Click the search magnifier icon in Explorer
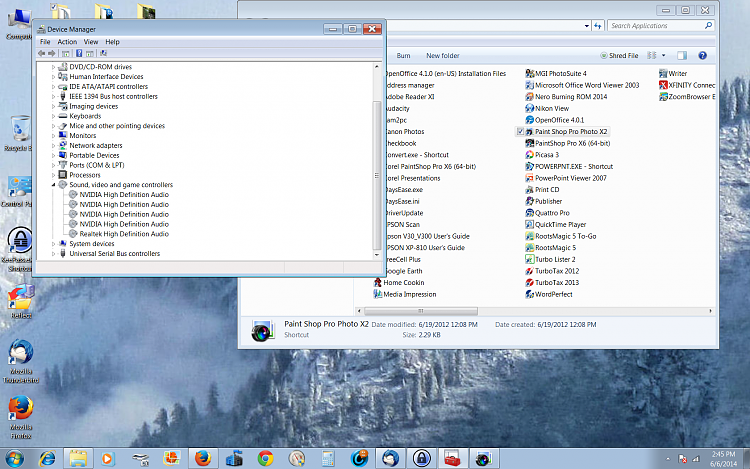Screen dimensions: 750x469 pyautogui.click(x=708, y=25)
